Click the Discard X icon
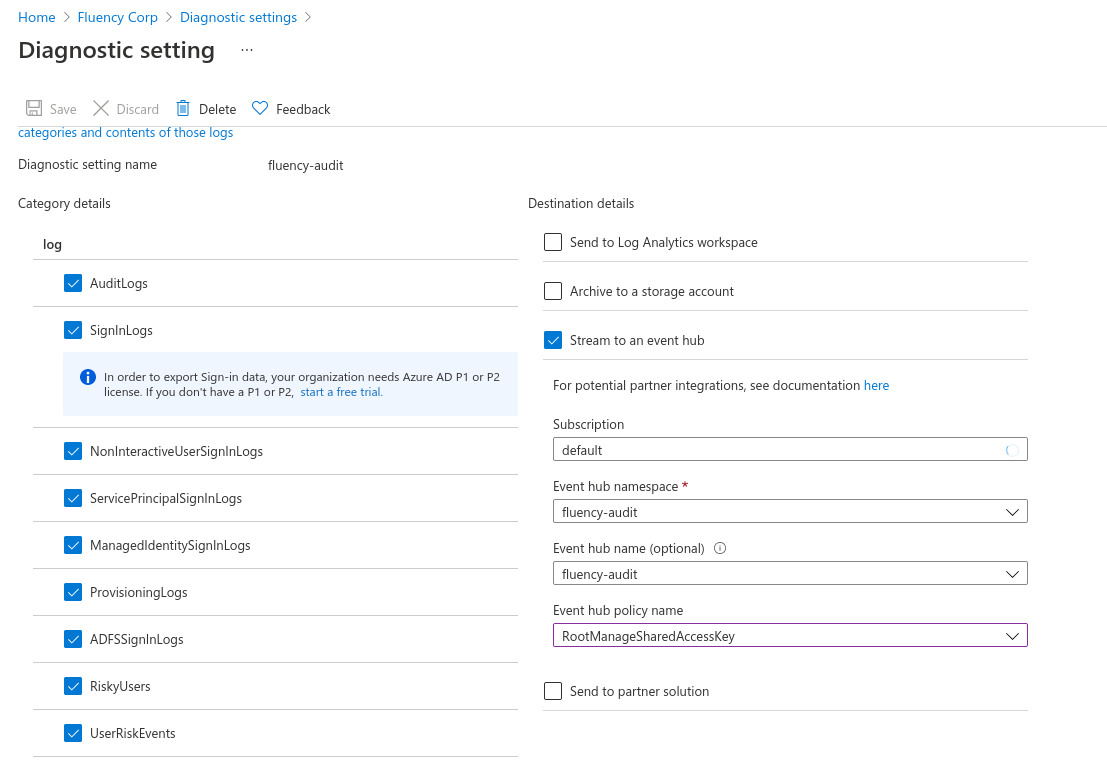Viewport: 1107px width, 766px height. pos(101,108)
